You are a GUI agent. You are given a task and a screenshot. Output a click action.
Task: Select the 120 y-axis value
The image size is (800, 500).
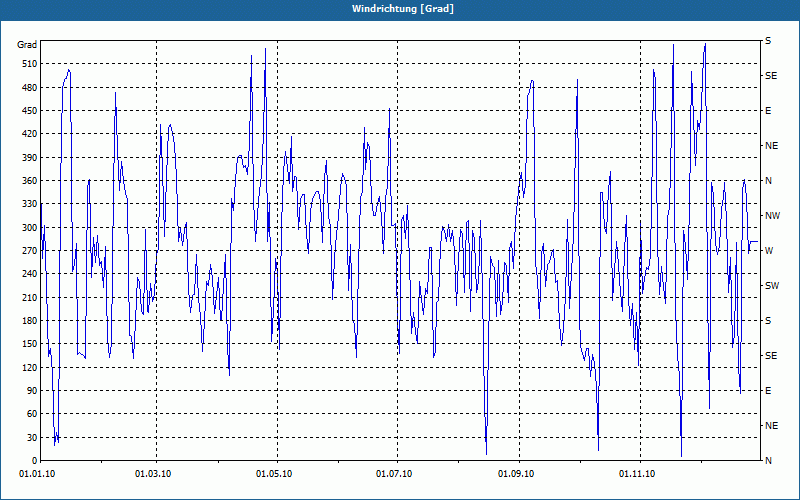click(30, 367)
